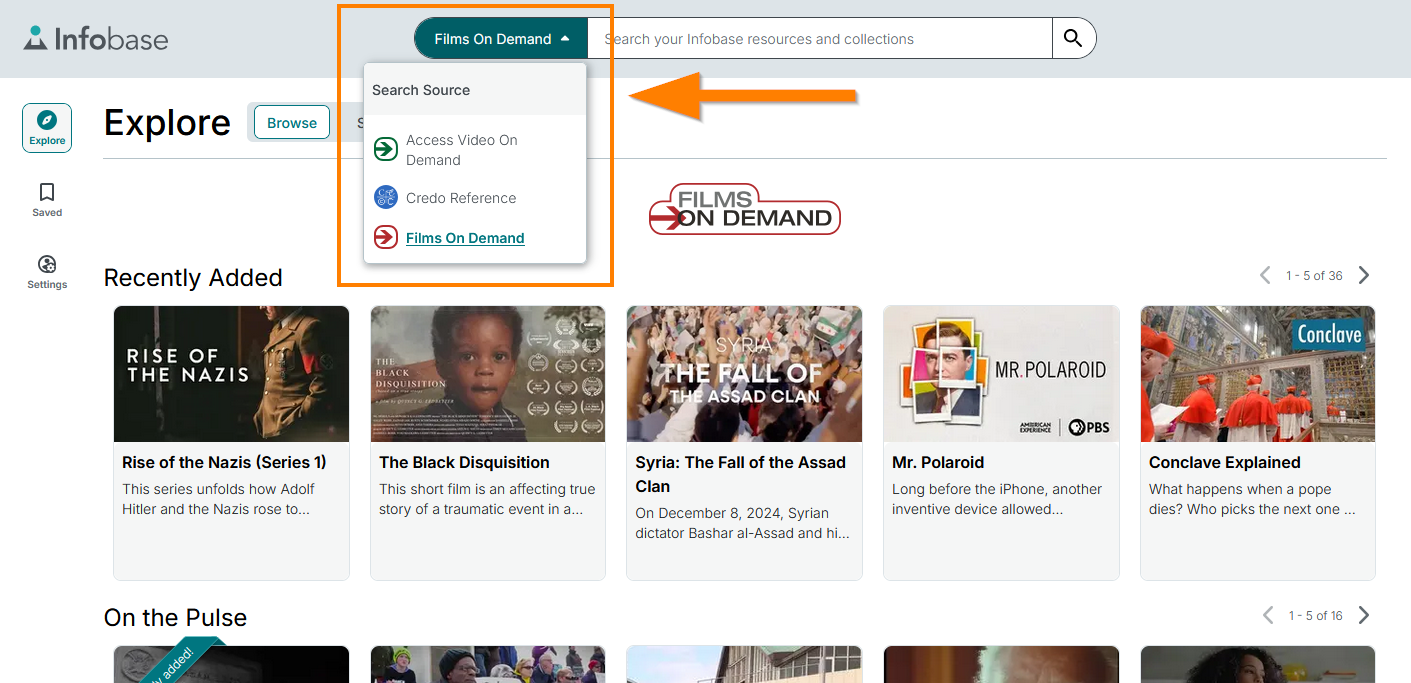This screenshot has width=1411, height=683.
Task: Click the Infobase logo
Action: pos(96,39)
